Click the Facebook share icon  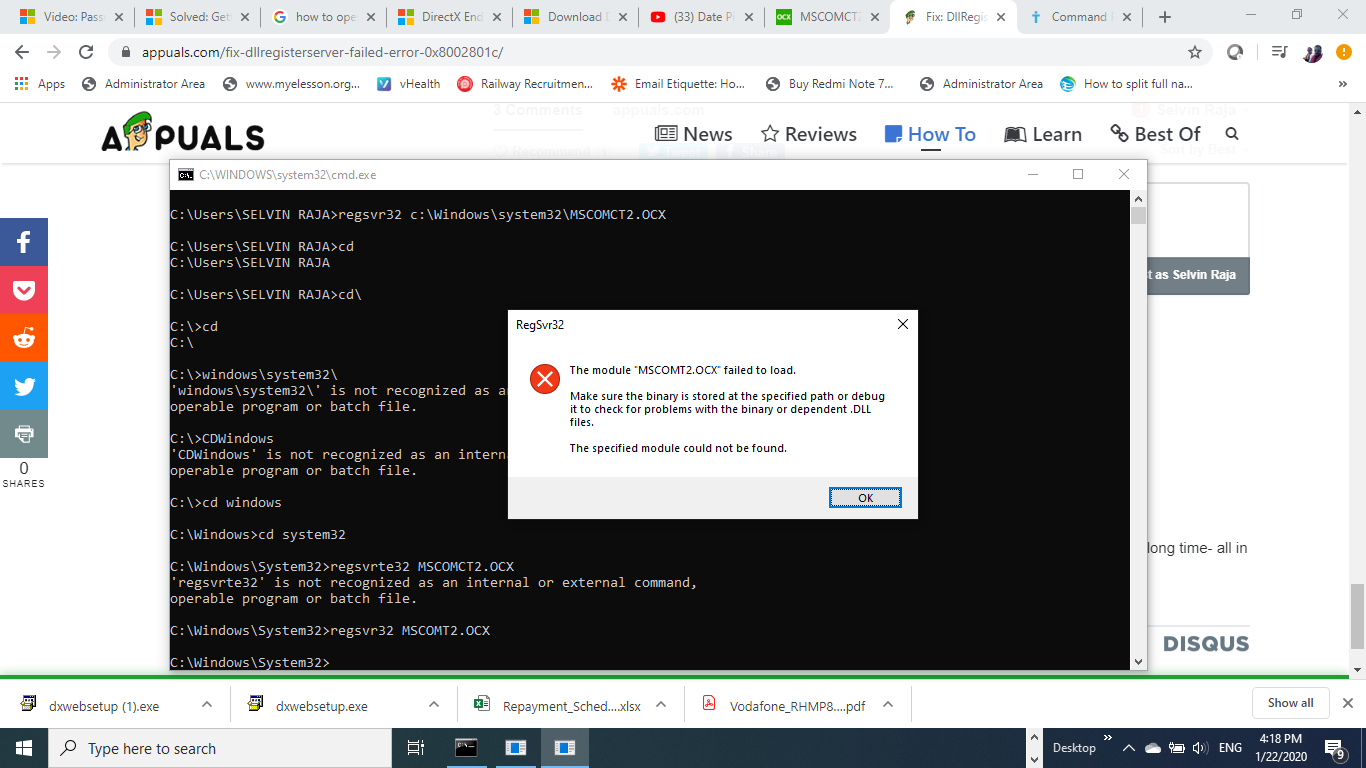(24, 242)
